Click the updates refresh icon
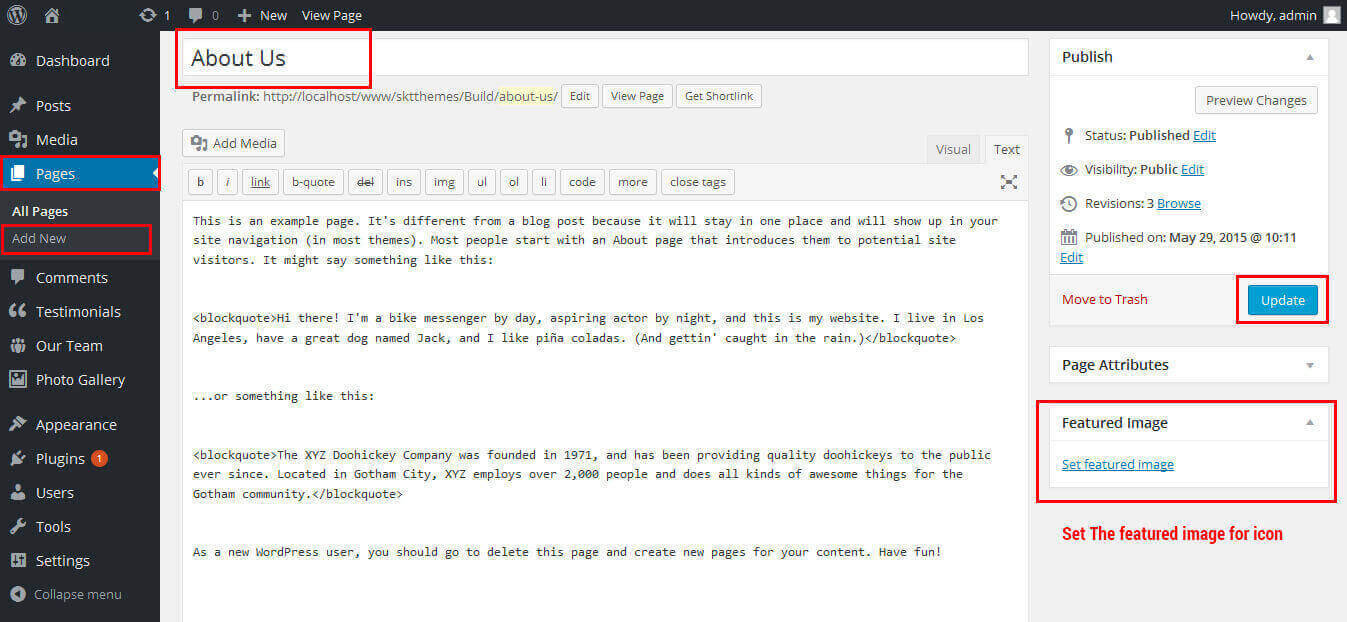 (x=148, y=15)
